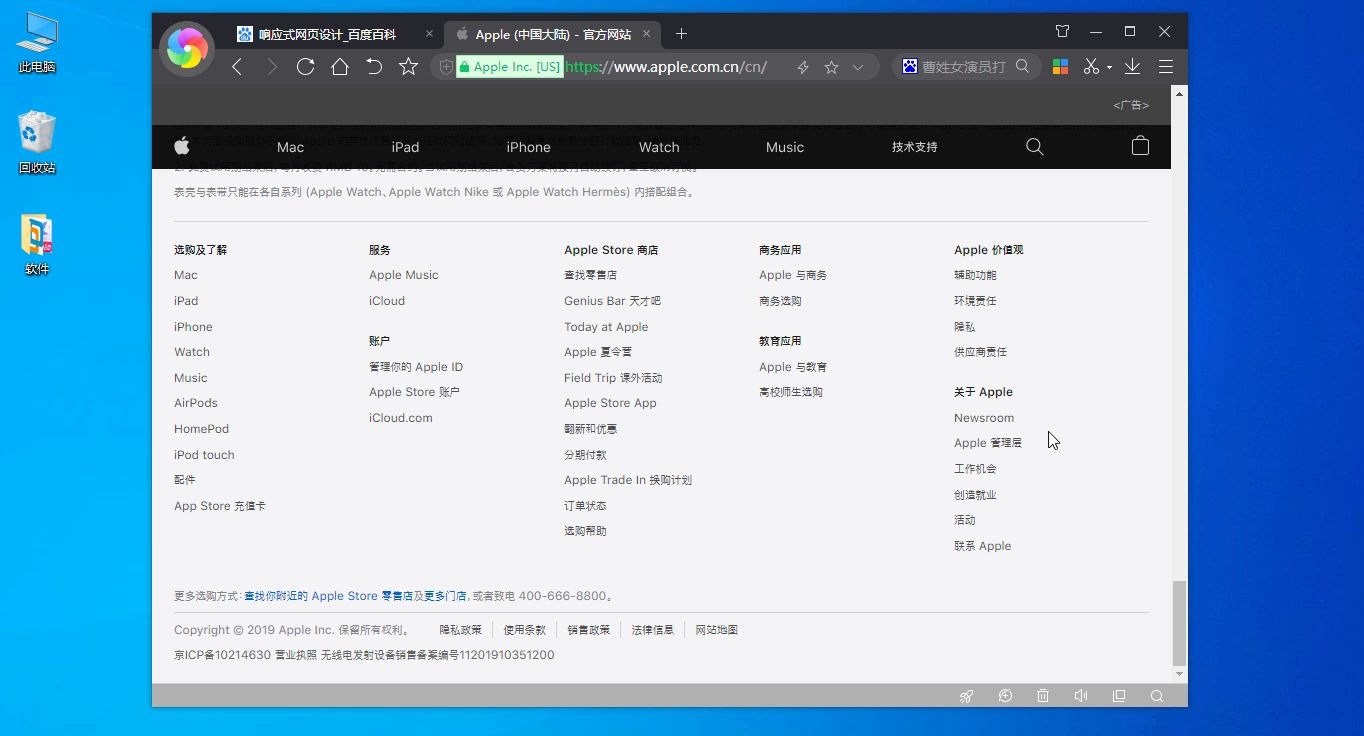Open the iPod touch footer link
1364x736 pixels.
point(204,455)
